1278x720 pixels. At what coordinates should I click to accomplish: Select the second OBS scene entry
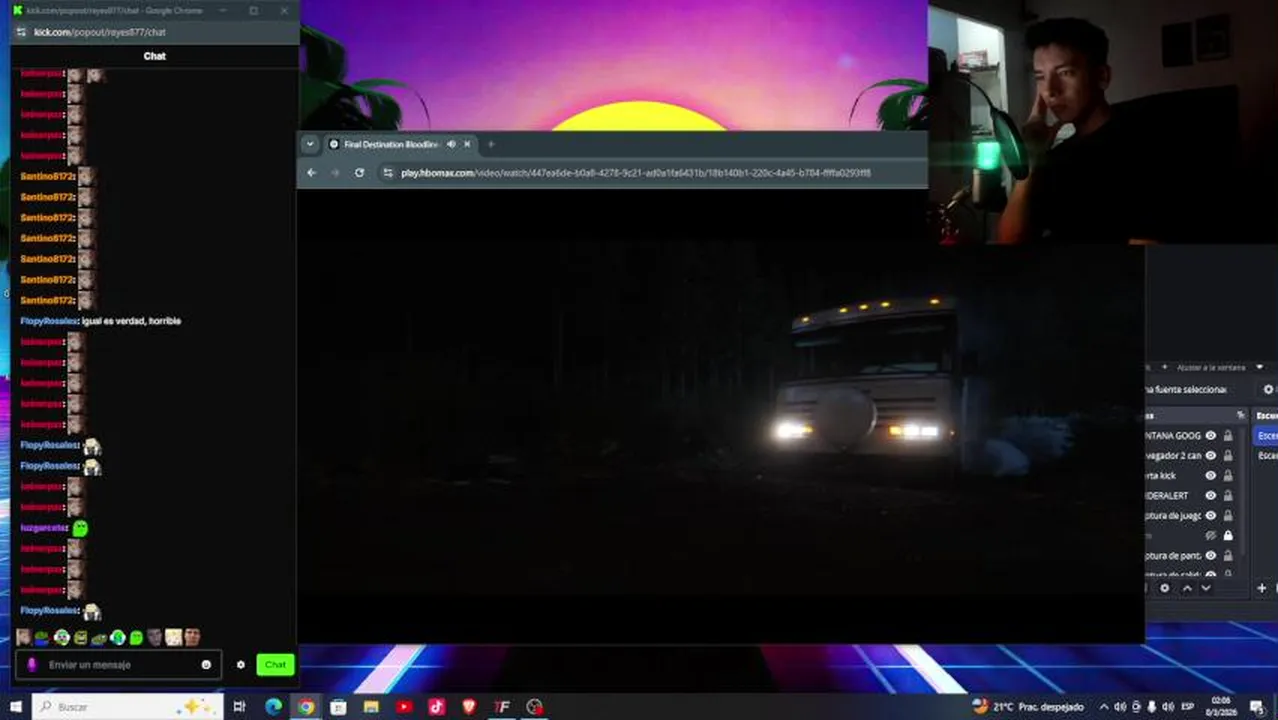(1267, 456)
